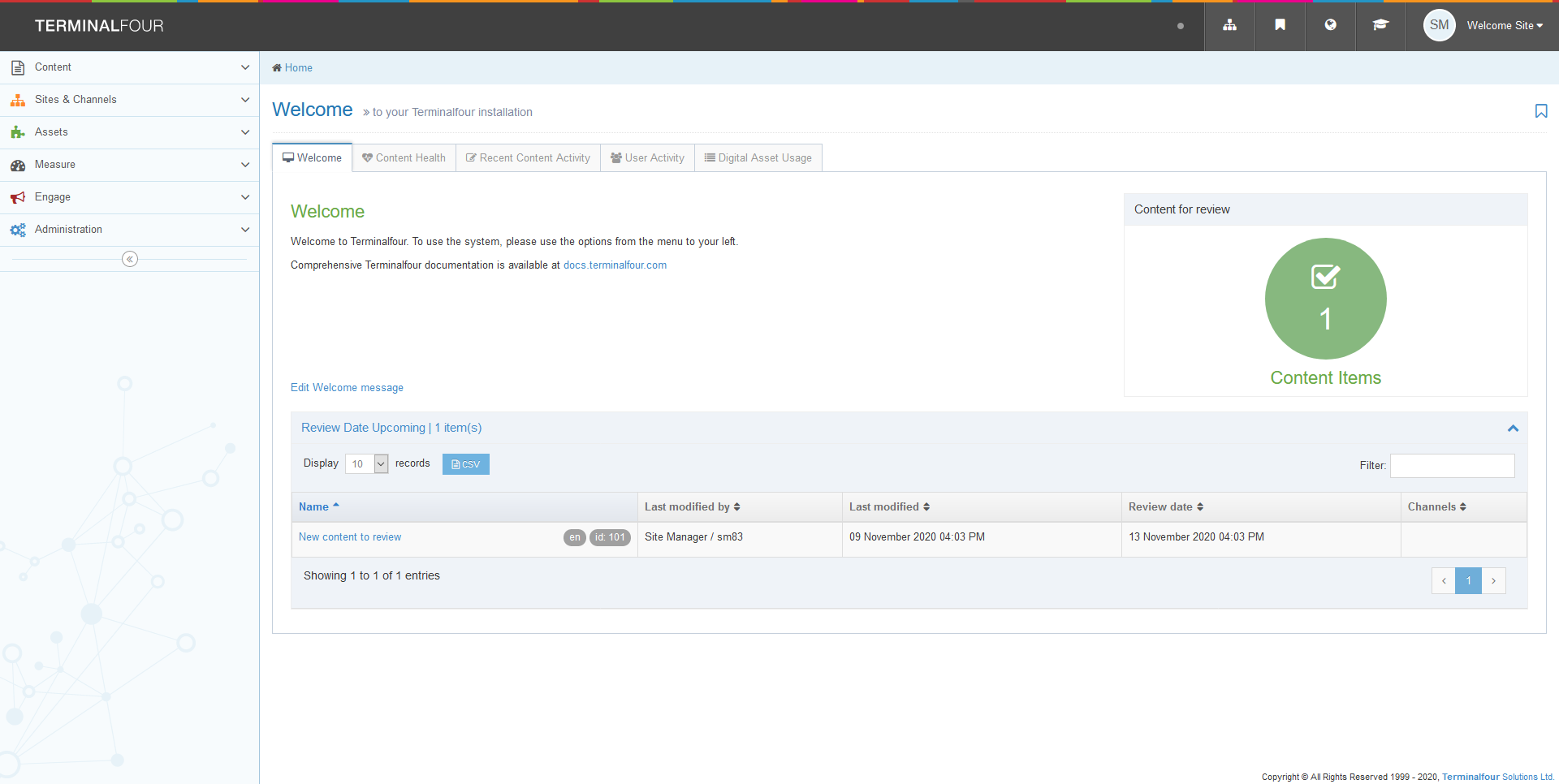Switch to the Content Health tab
This screenshot has width=1559, height=784.
tap(404, 157)
